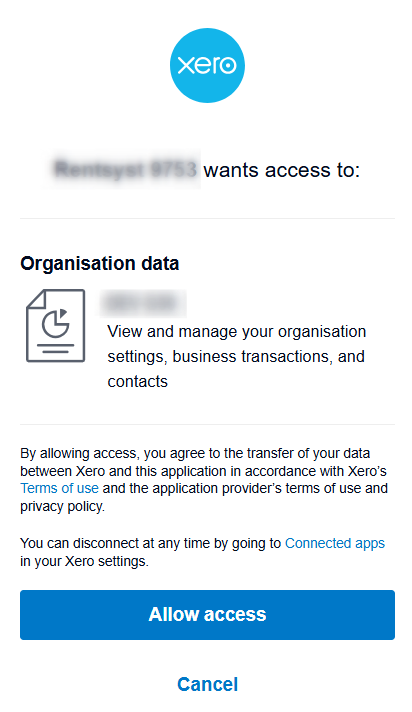Click the organisation data report document icon

(56, 326)
